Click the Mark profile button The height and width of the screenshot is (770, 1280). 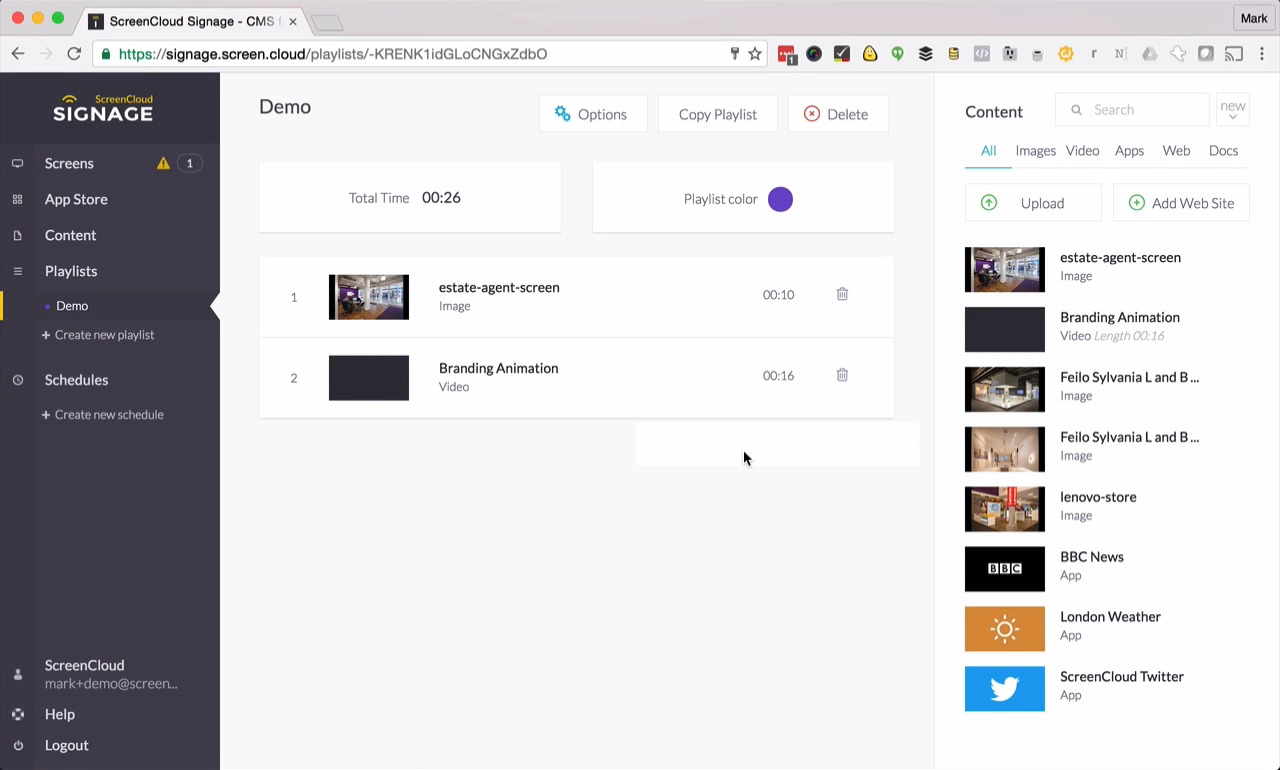pos(1254,18)
